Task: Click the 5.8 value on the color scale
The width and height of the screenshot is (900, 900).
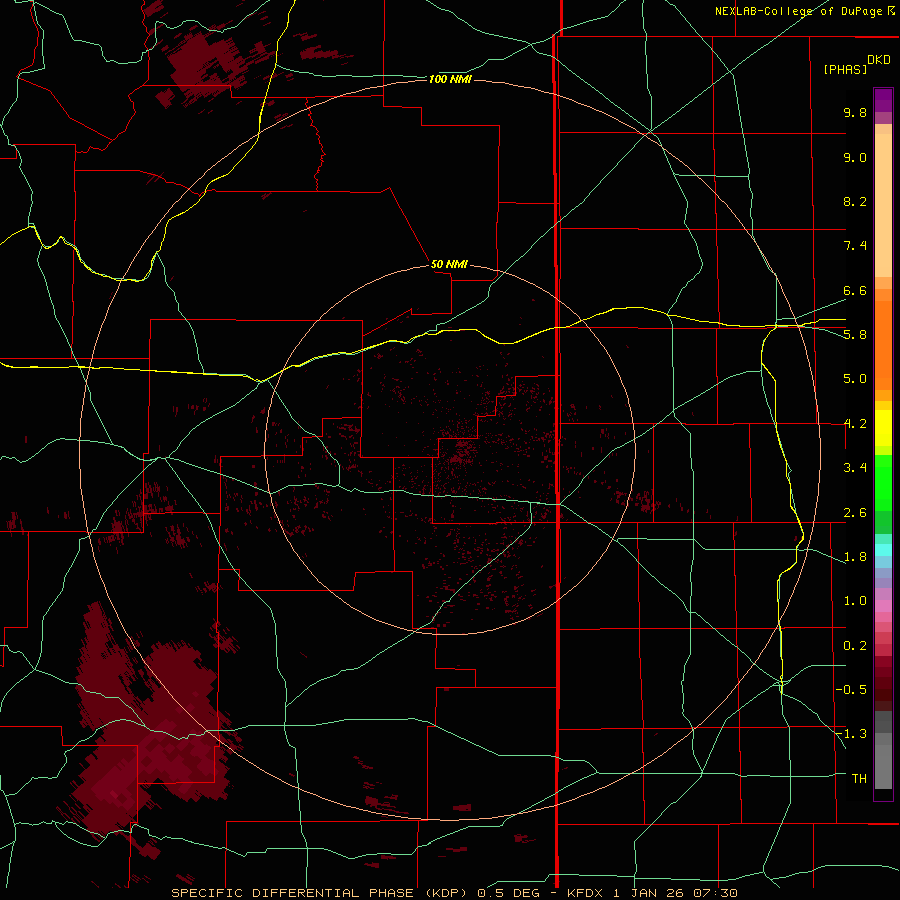Action: pos(855,335)
